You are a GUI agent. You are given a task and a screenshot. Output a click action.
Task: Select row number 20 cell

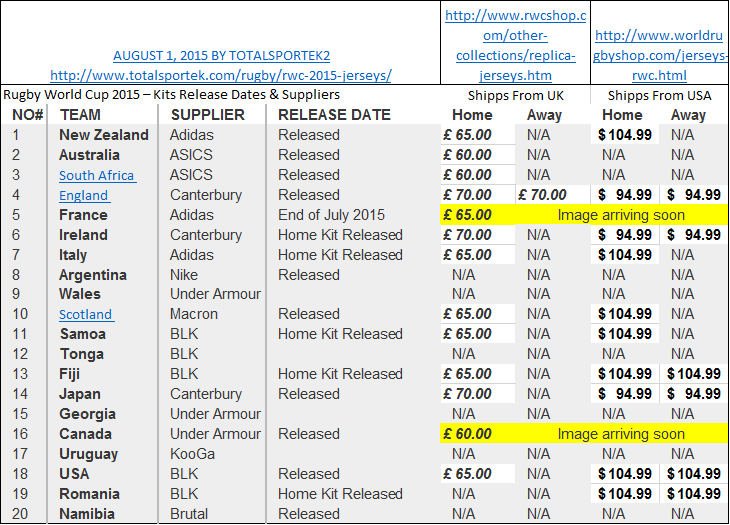20,514
